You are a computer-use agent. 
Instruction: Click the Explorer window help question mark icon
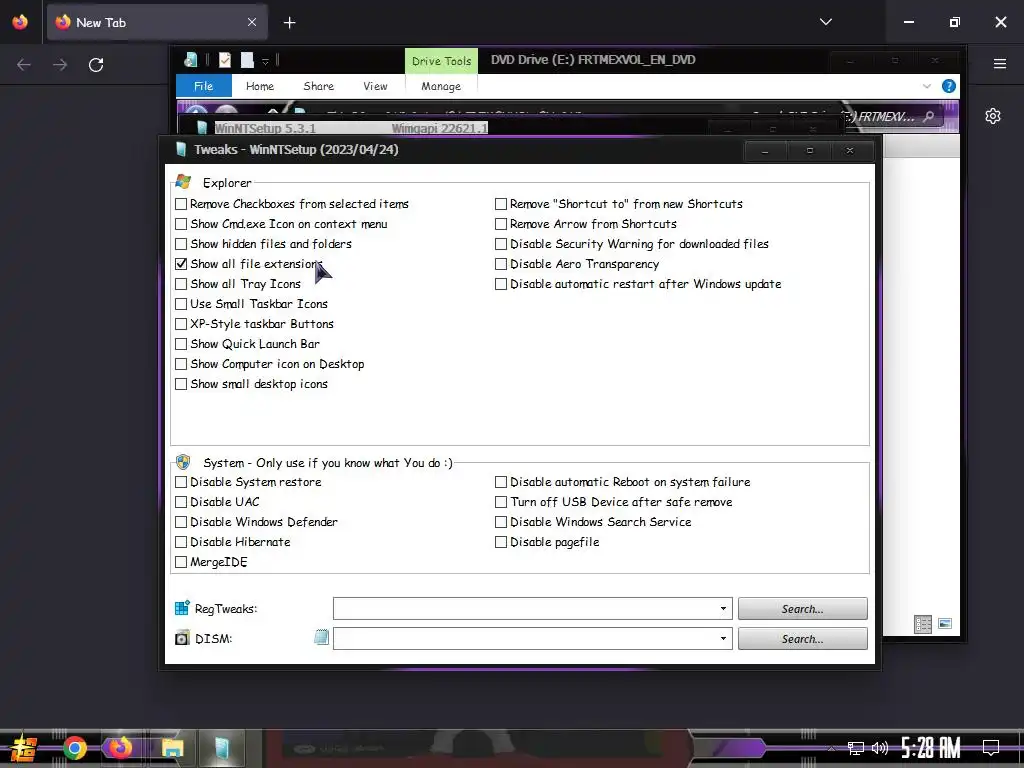(949, 86)
